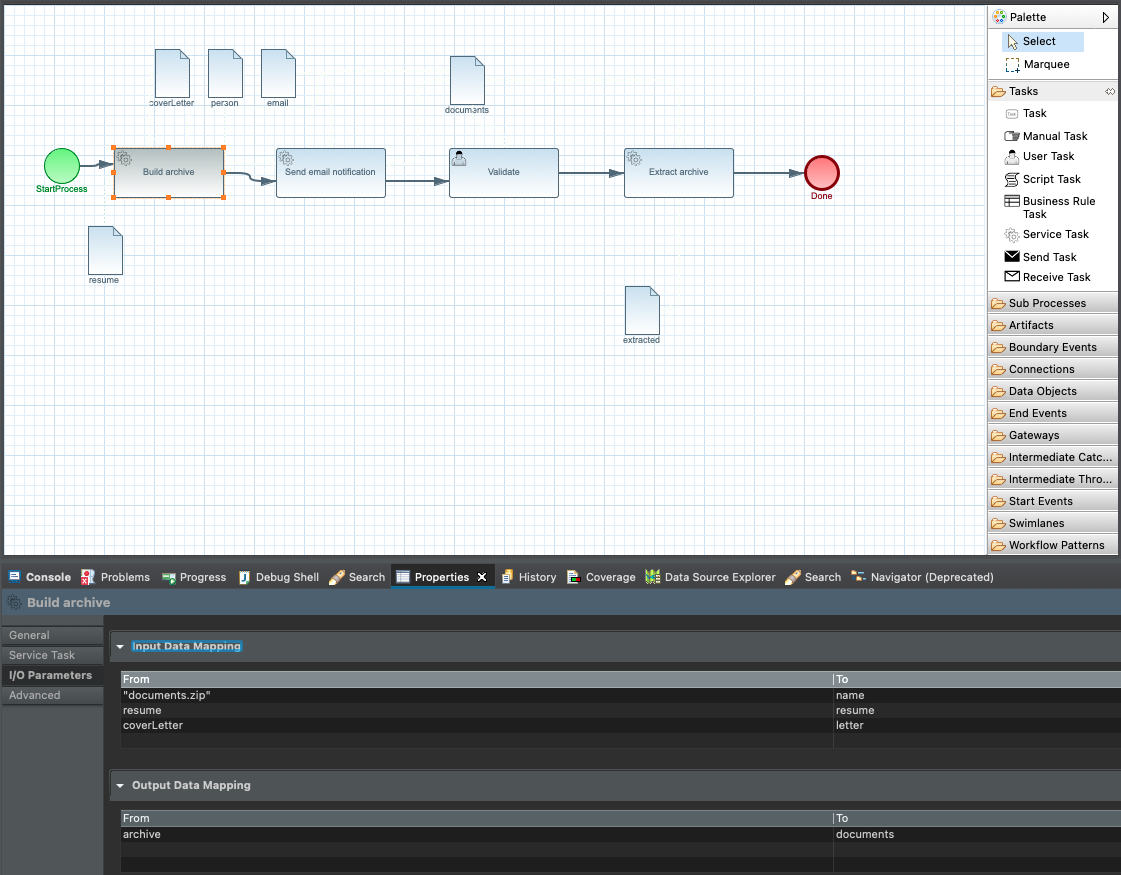
Task: Select the Send Task envelope tool
Action: [1048, 257]
